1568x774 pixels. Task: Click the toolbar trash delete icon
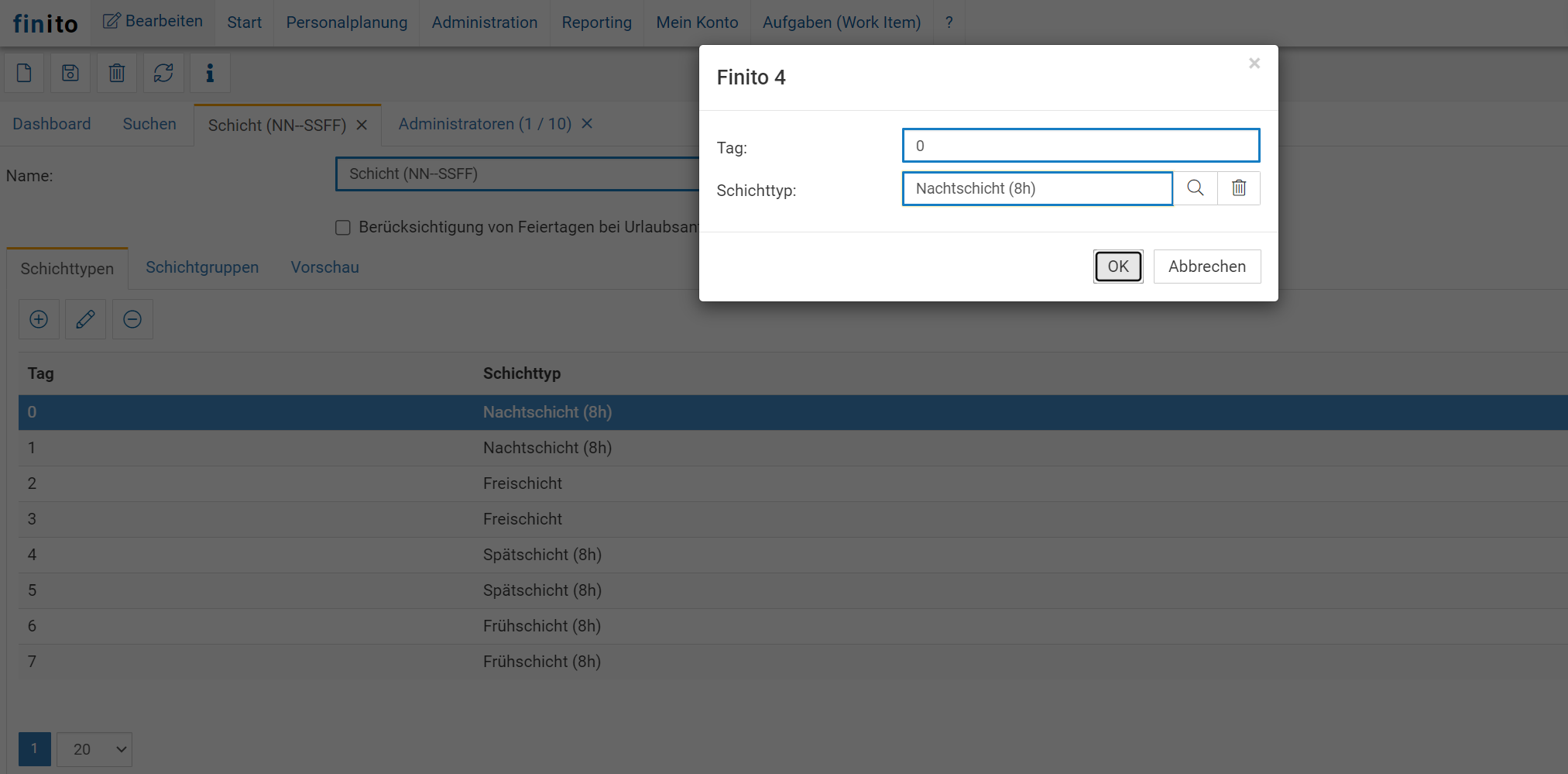click(x=117, y=74)
